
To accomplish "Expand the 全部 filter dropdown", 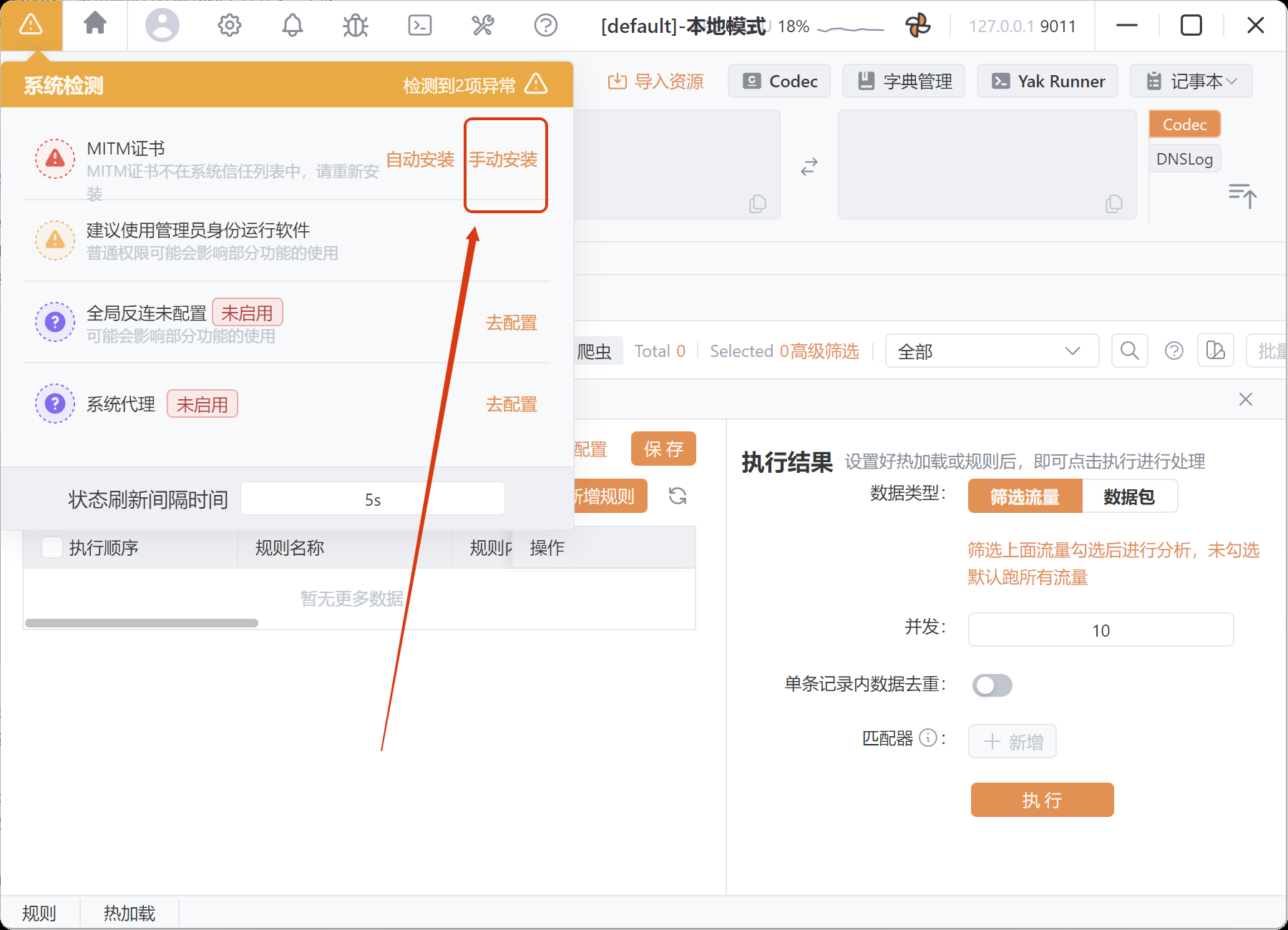I will [991, 351].
